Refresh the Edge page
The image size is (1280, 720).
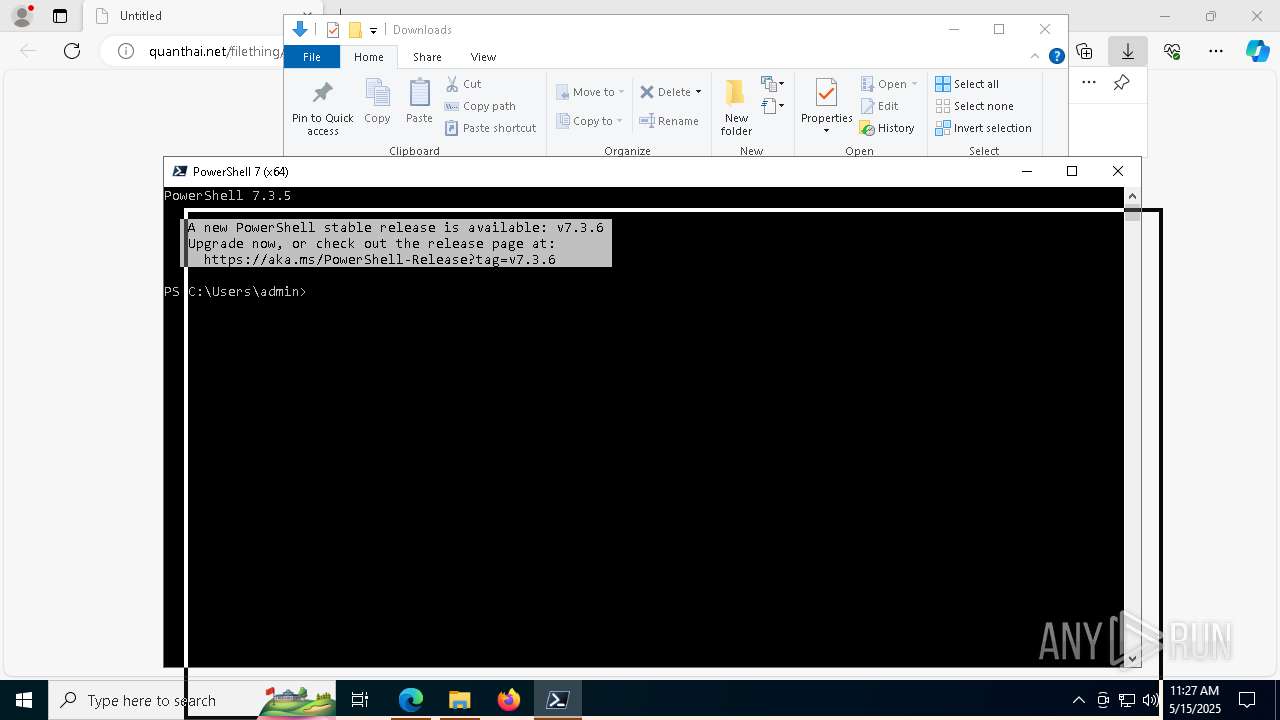72,51
